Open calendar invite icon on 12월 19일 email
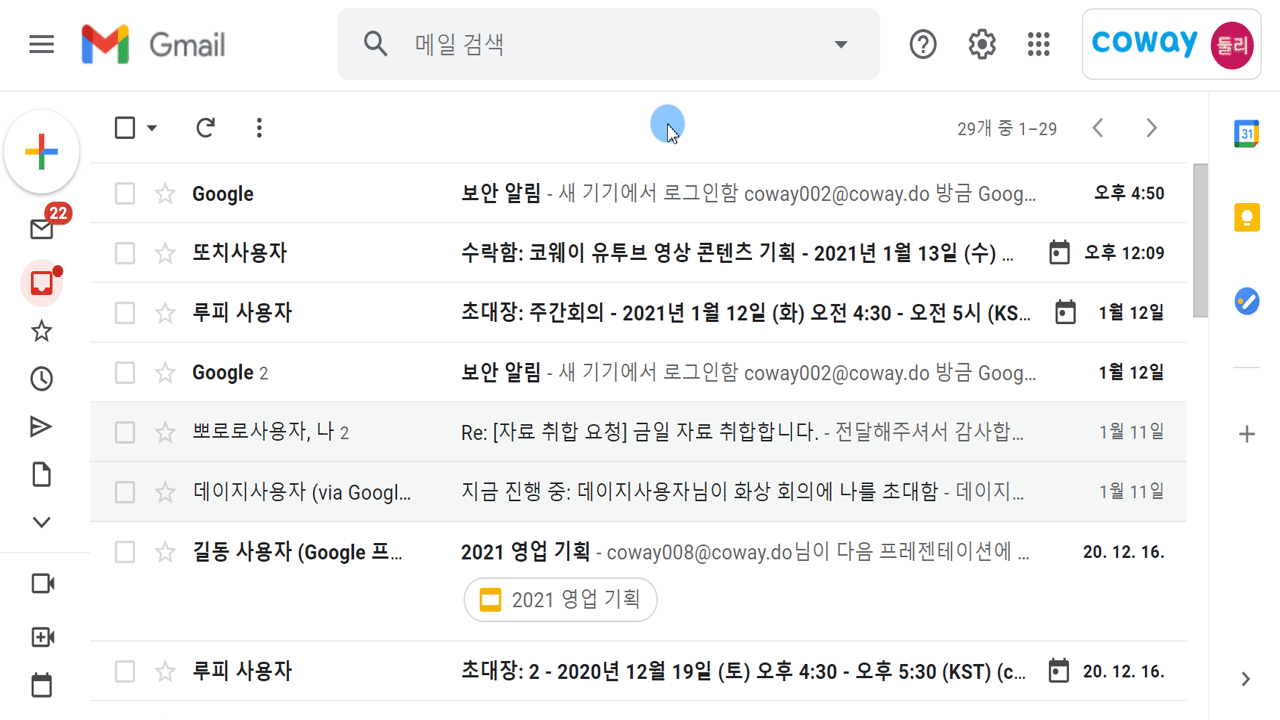 click(x=1058, y=671)
